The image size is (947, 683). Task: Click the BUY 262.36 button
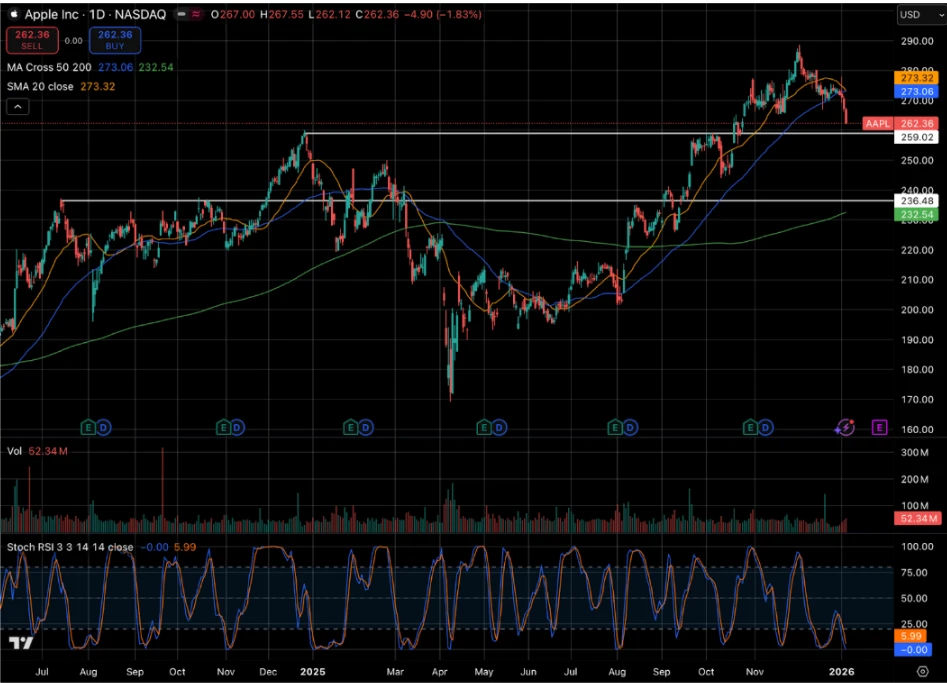pos(114,37)
